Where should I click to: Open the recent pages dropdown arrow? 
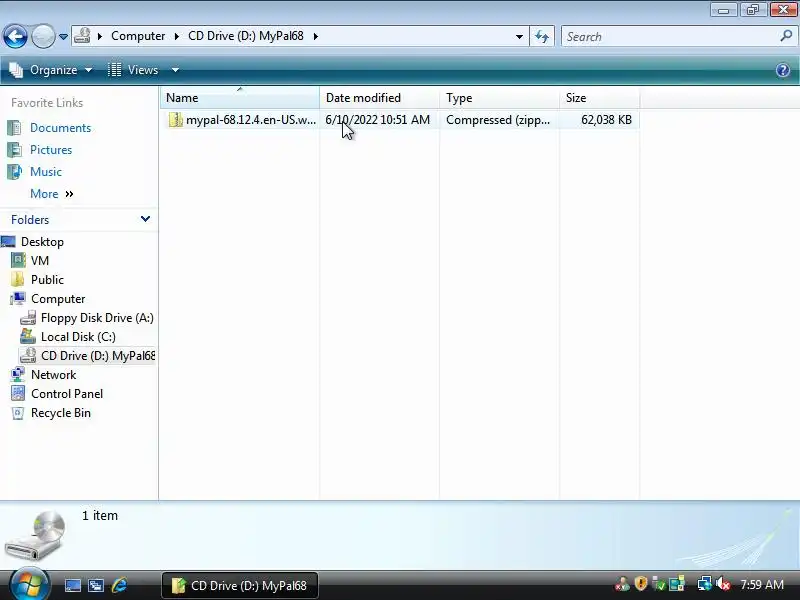tap(63, 37)
